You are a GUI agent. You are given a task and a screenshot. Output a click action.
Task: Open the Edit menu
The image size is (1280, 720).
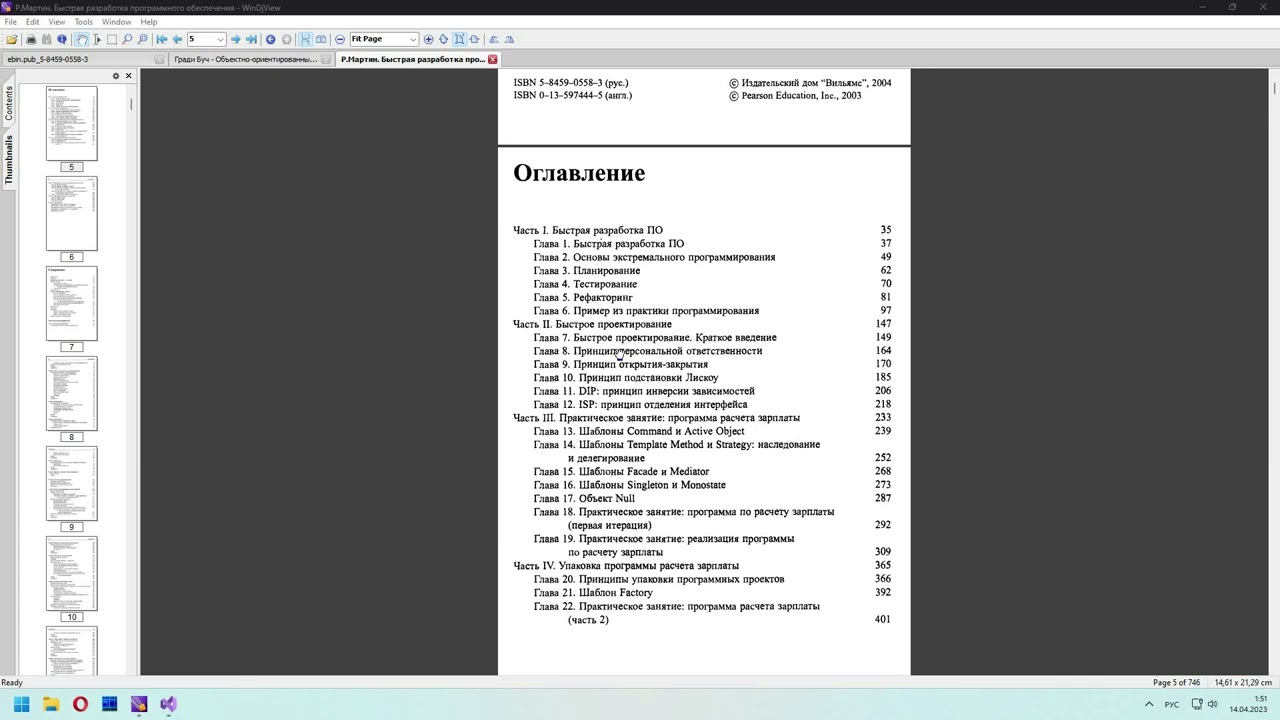click(x=33, y=22)
